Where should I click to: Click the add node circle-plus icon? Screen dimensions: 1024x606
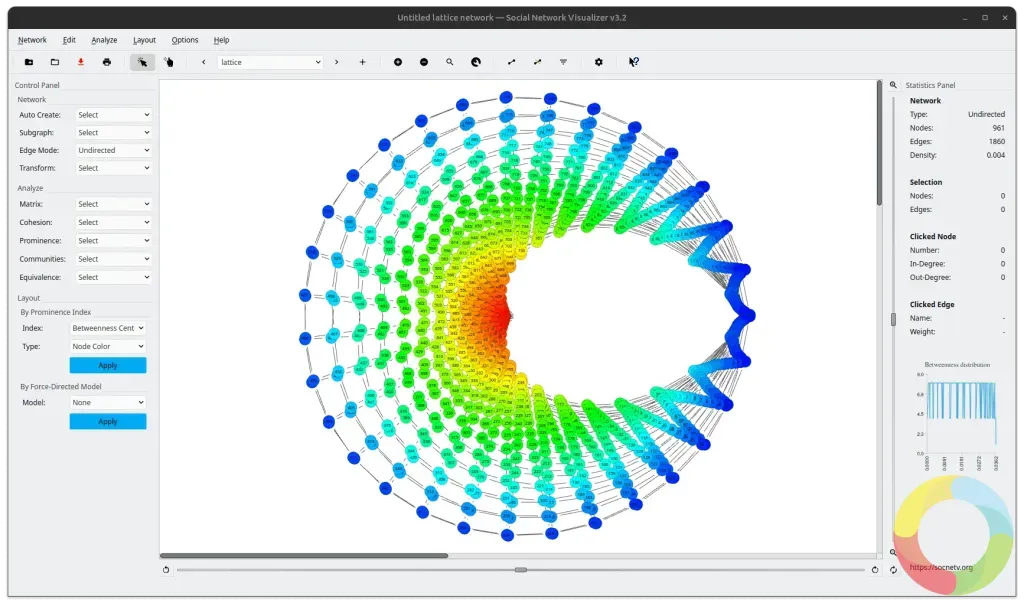(x=398, y=62)
